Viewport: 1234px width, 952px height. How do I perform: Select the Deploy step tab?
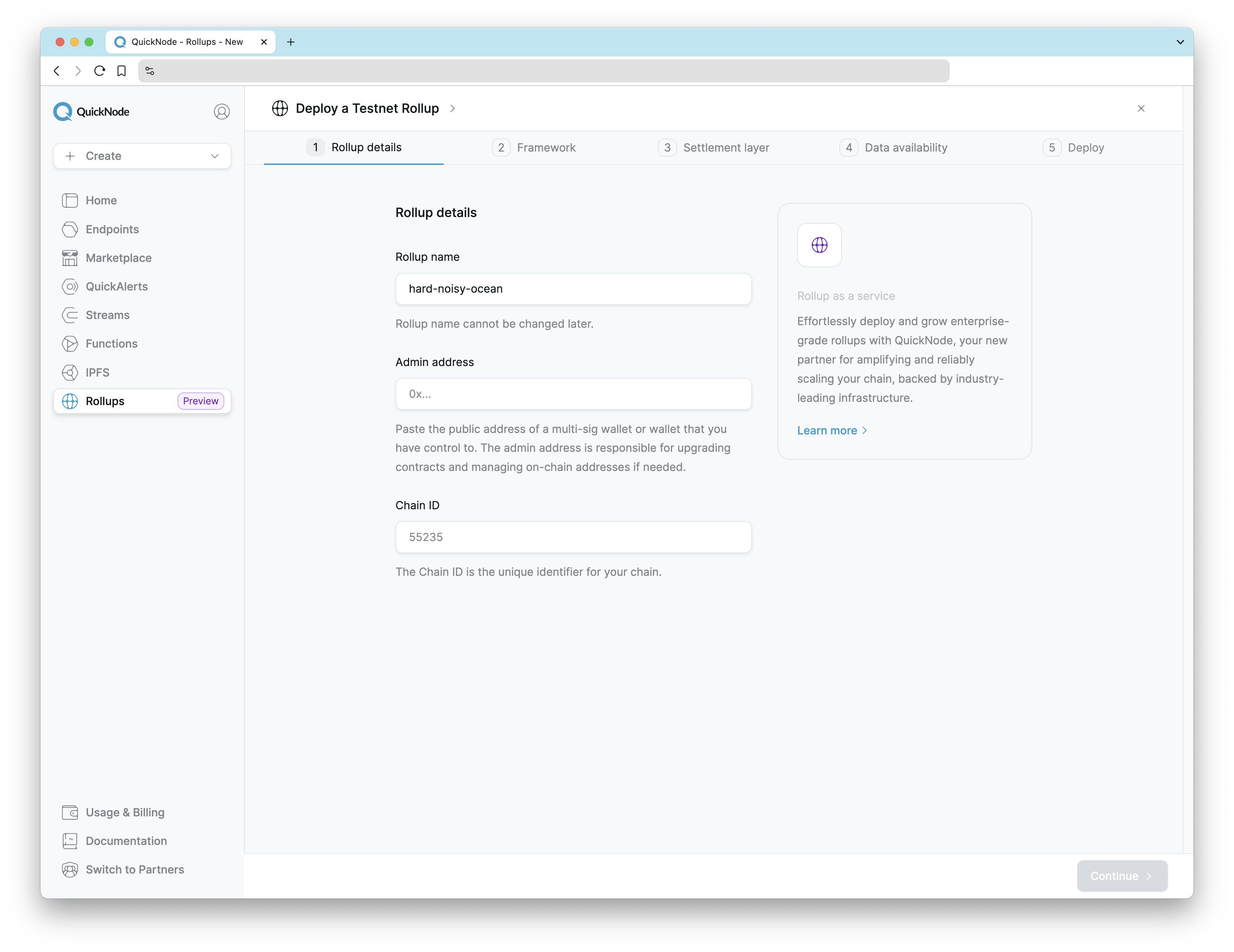click(1073, 148)
